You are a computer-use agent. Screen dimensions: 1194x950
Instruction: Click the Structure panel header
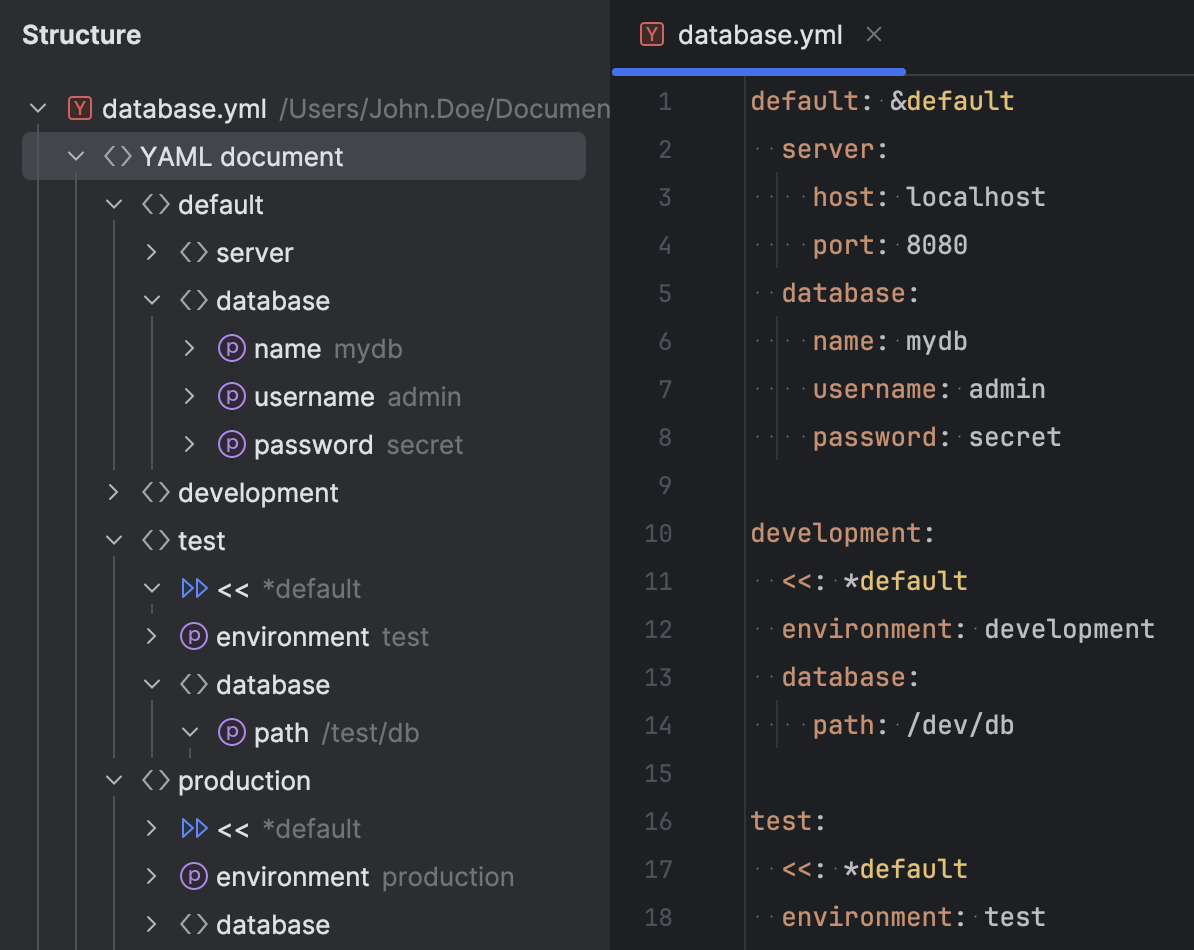(x=81, y=34)
